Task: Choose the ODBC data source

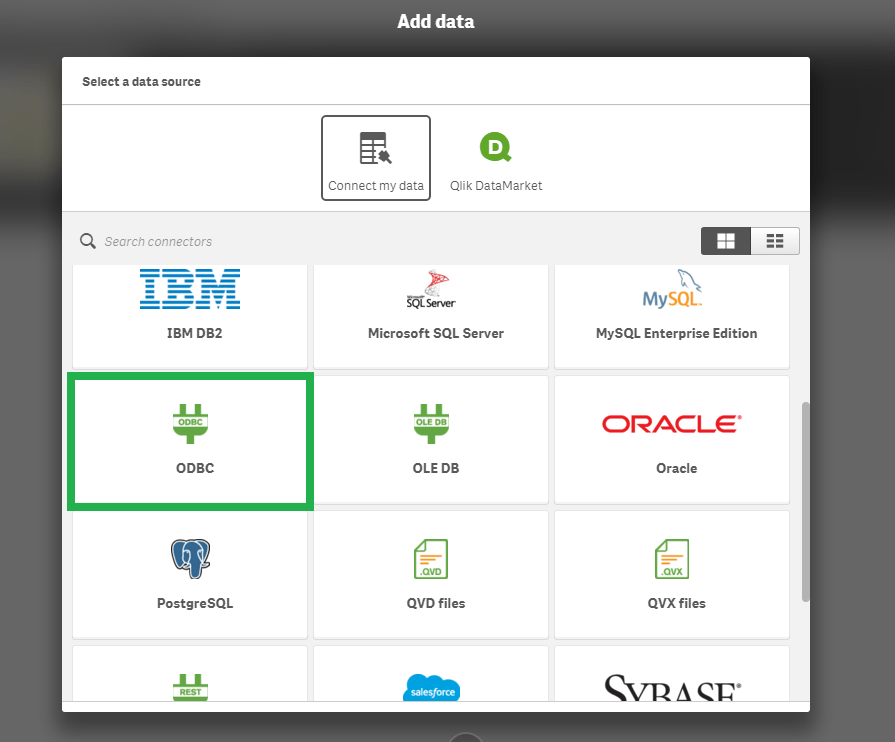Action: [191, 440]
